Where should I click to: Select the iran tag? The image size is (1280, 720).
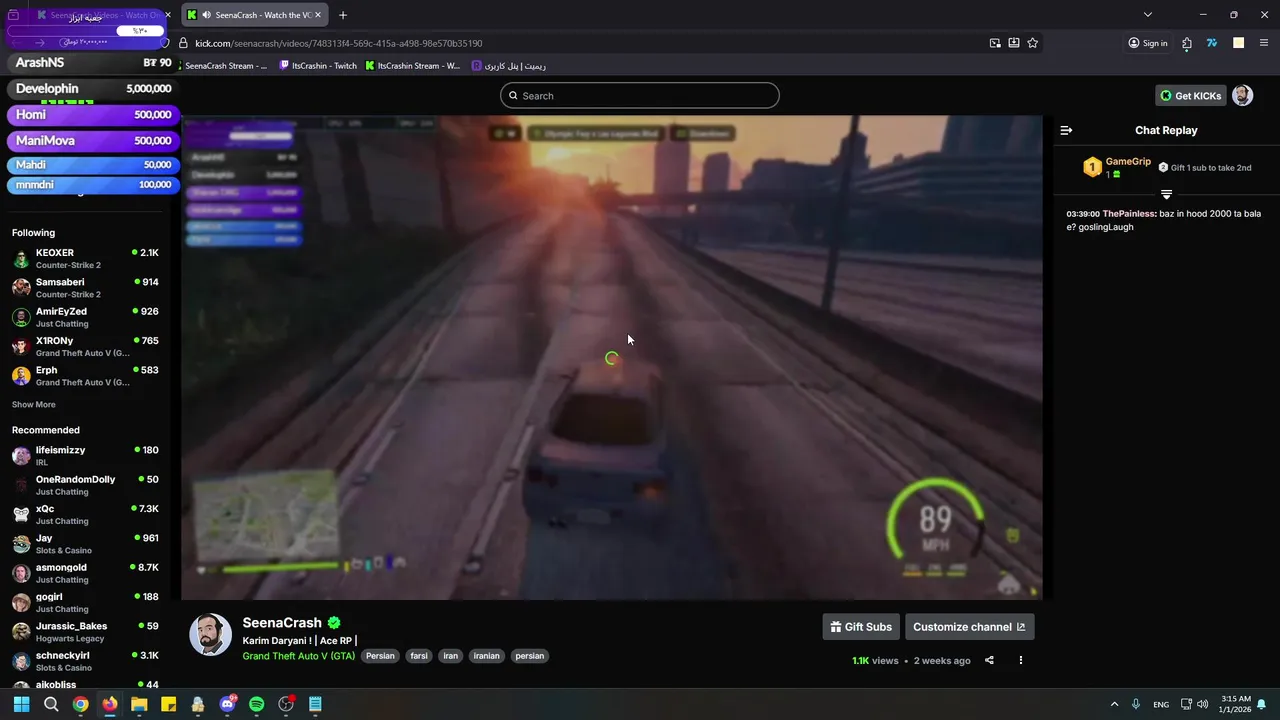click(451, 656)
